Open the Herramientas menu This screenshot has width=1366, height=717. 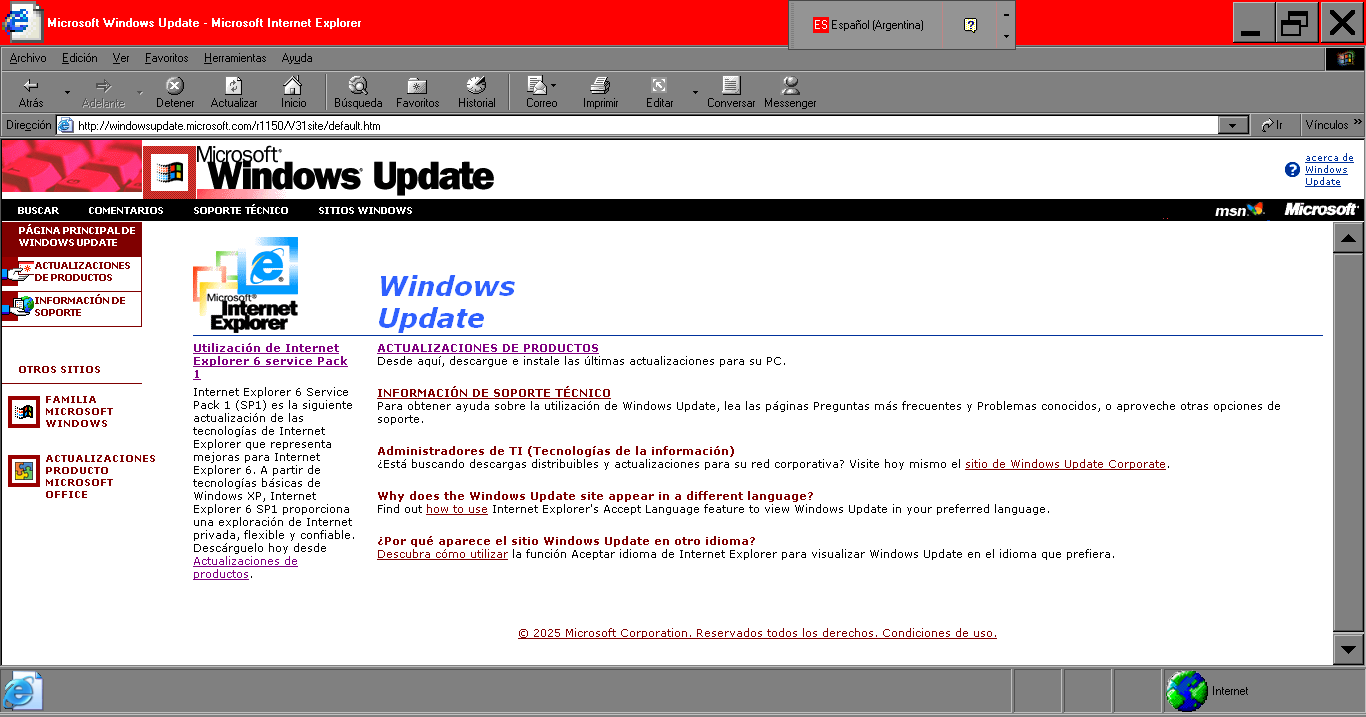click(234, 58)
